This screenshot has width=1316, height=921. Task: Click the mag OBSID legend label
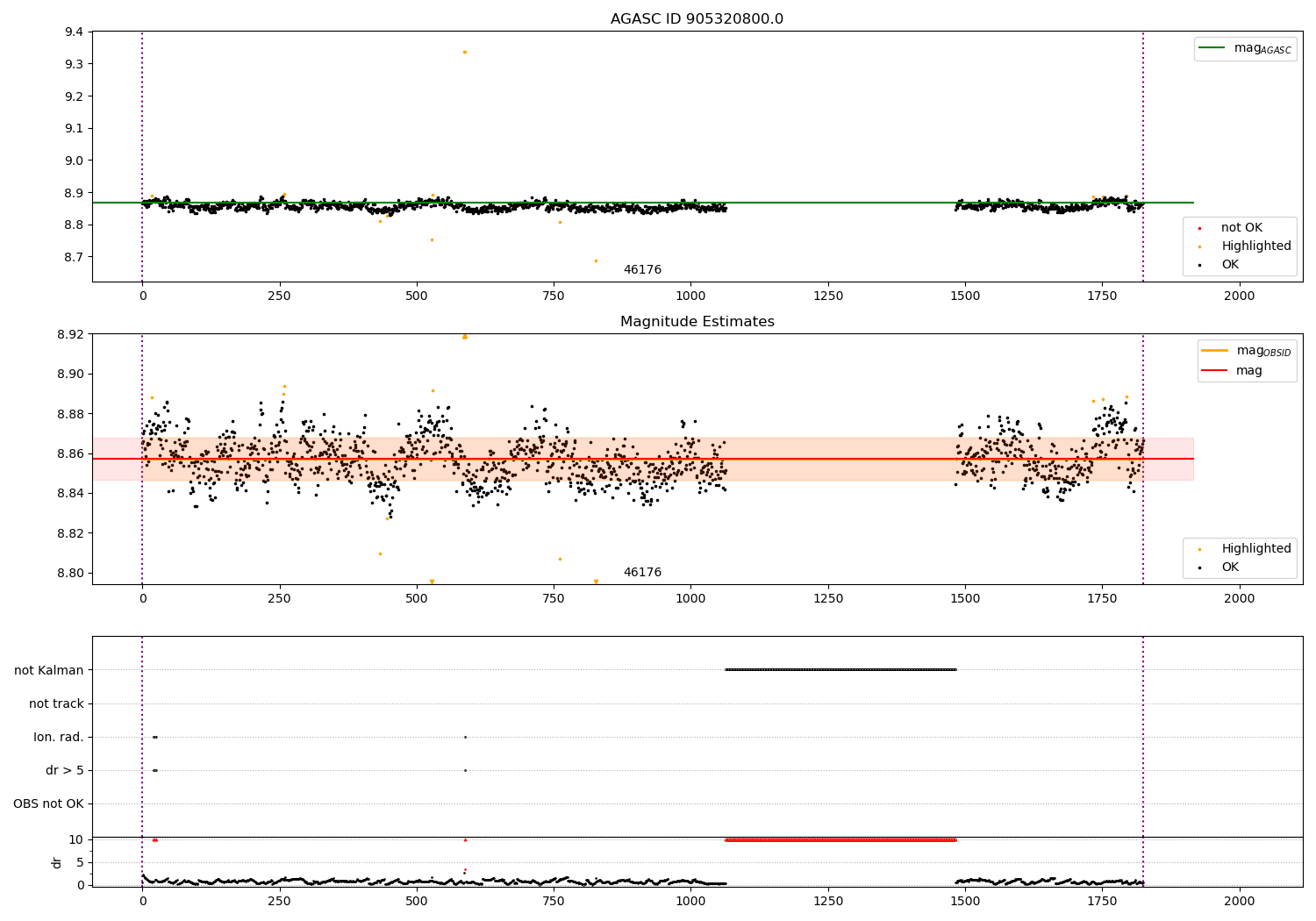pos(1264,351)
